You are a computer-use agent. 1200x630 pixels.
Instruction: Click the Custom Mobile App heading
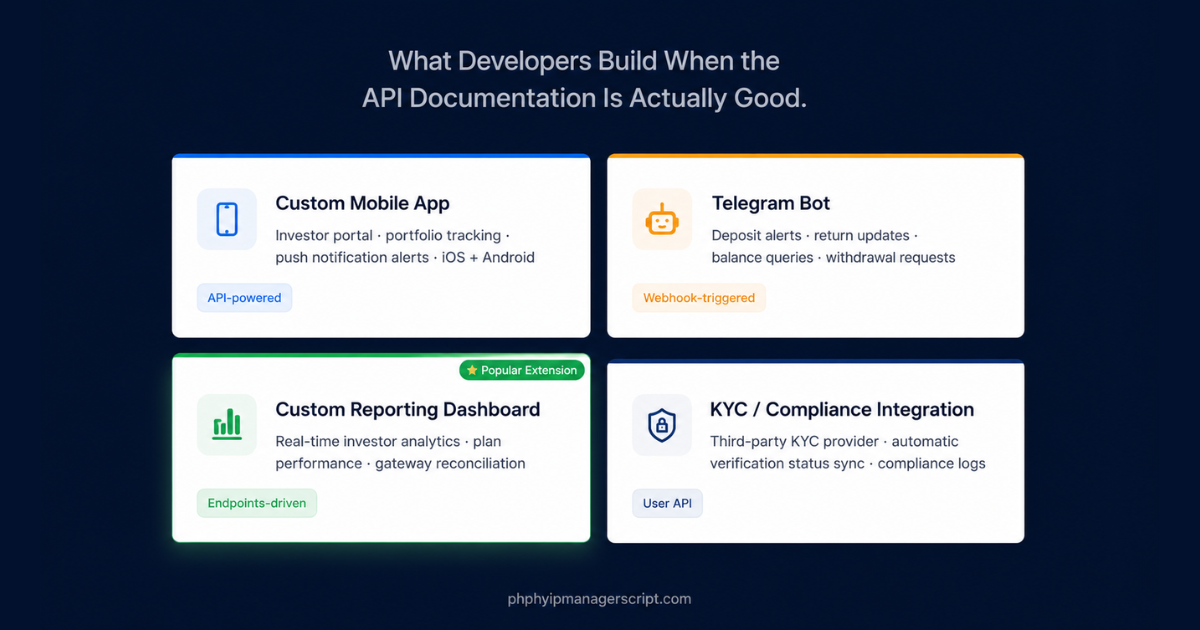[x=363, y=203]
